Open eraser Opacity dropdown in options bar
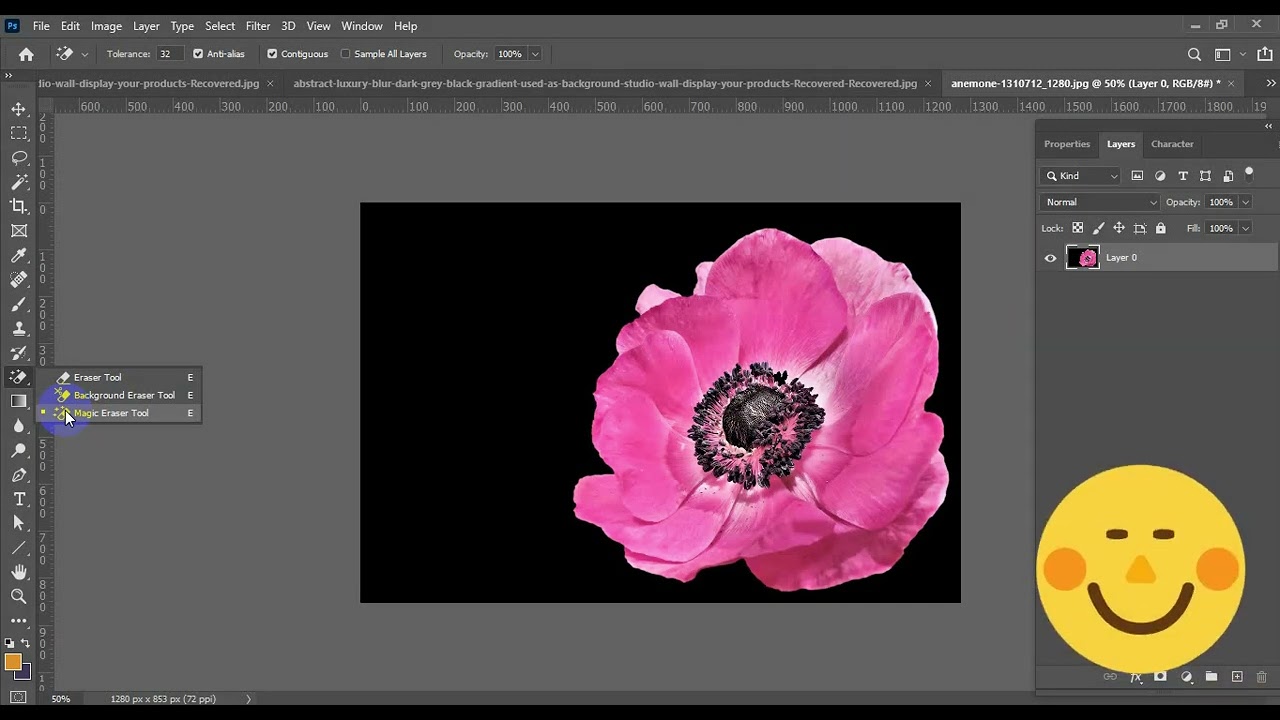Viewport: 1280px width, 720px height. click(535, 54)
